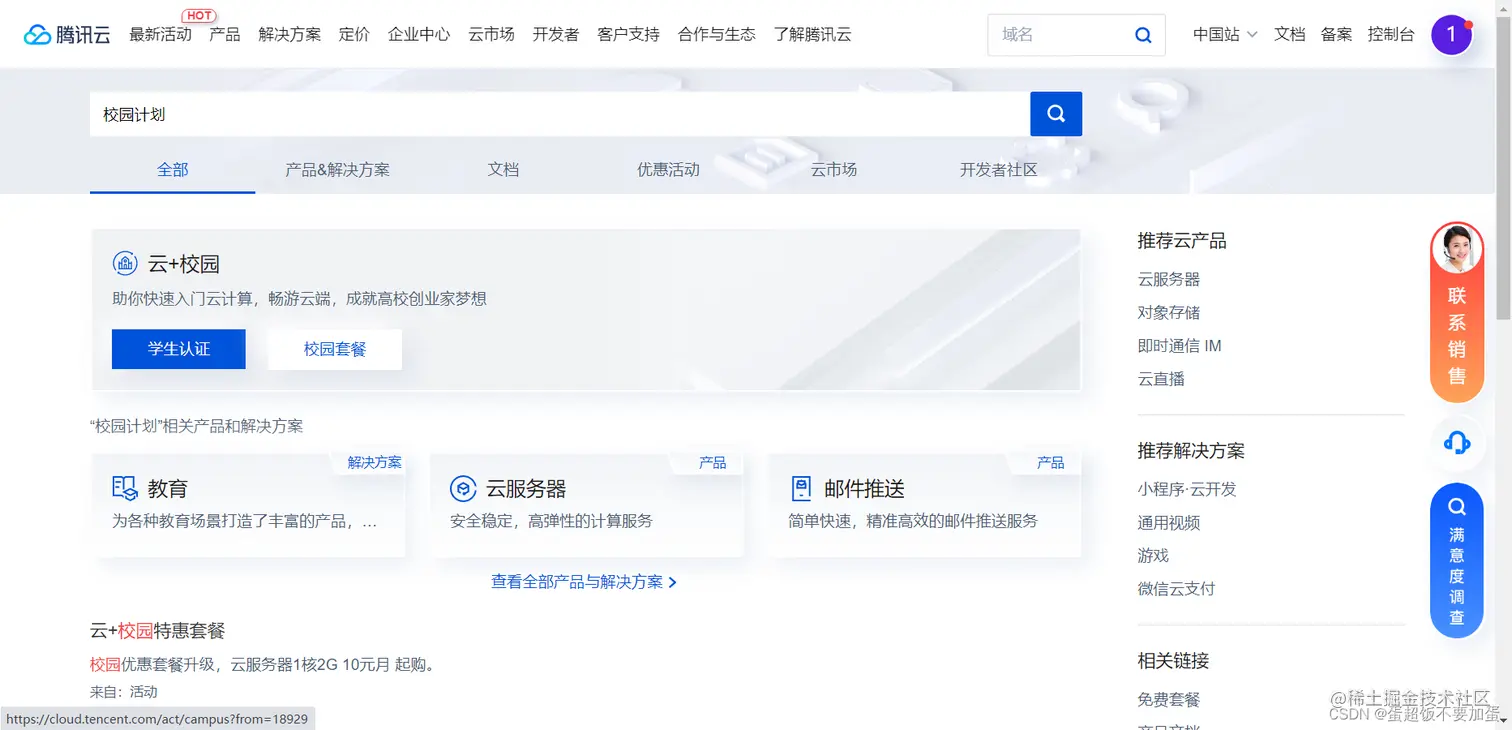Open the 合作与生态 menu item
Image resolution: width=1512 pixels, height=730 pixels.
[x=717, y=34]
